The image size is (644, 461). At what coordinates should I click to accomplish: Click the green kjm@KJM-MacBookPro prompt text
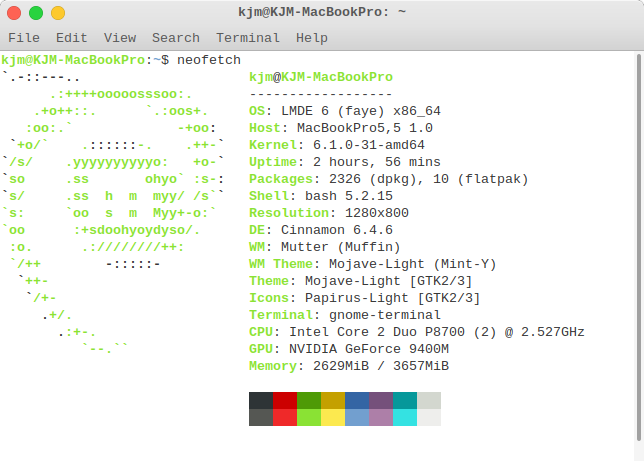coord(73,60)
